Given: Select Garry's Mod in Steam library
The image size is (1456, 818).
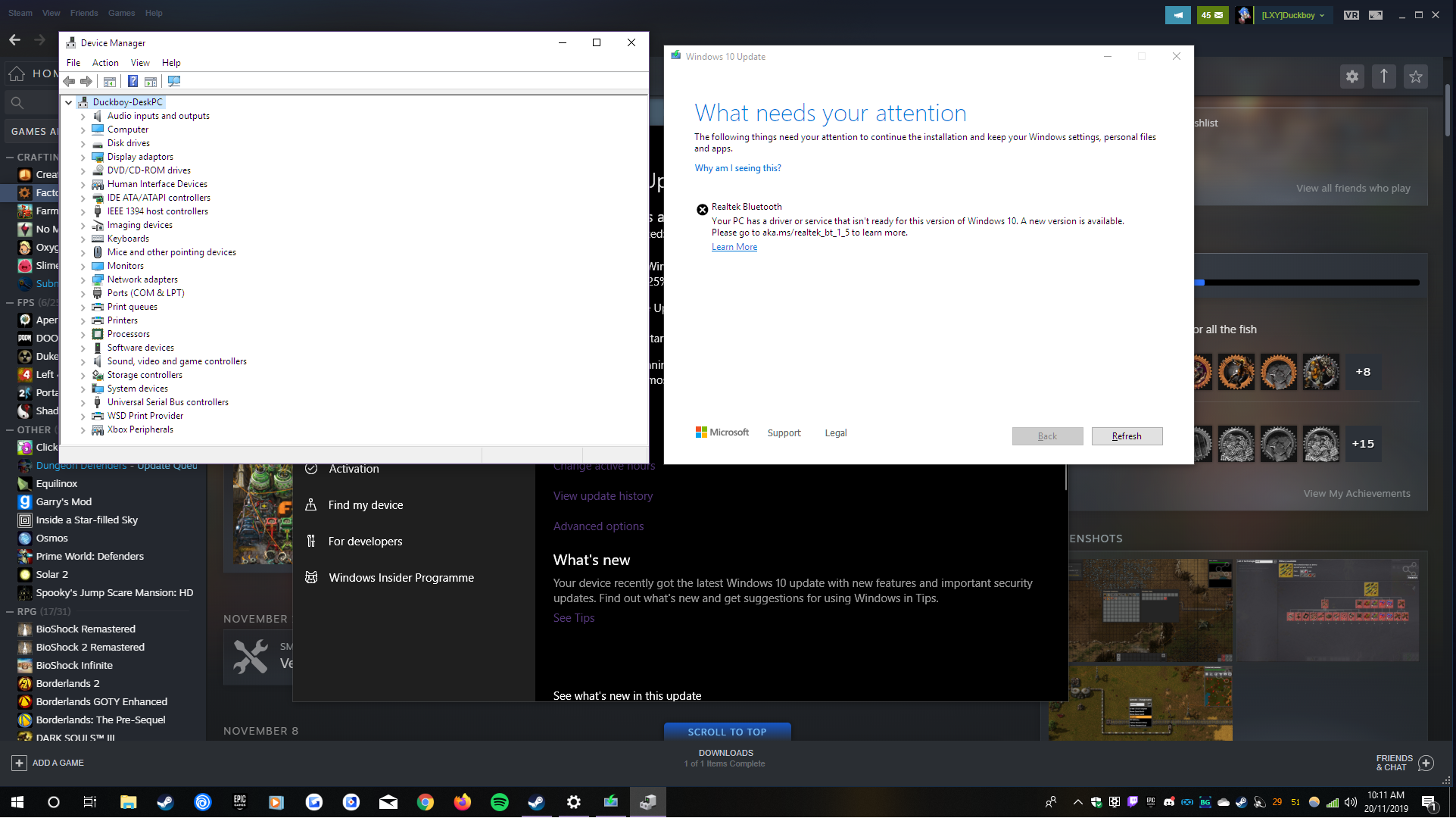Looking at the screenshot, I should 64,502.
